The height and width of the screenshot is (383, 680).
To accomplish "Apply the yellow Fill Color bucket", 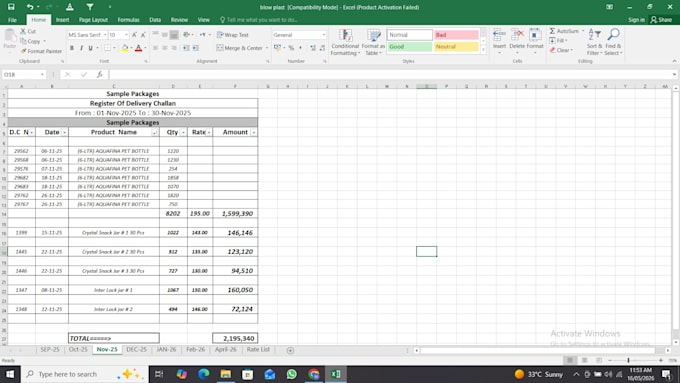I will point(125,48).
